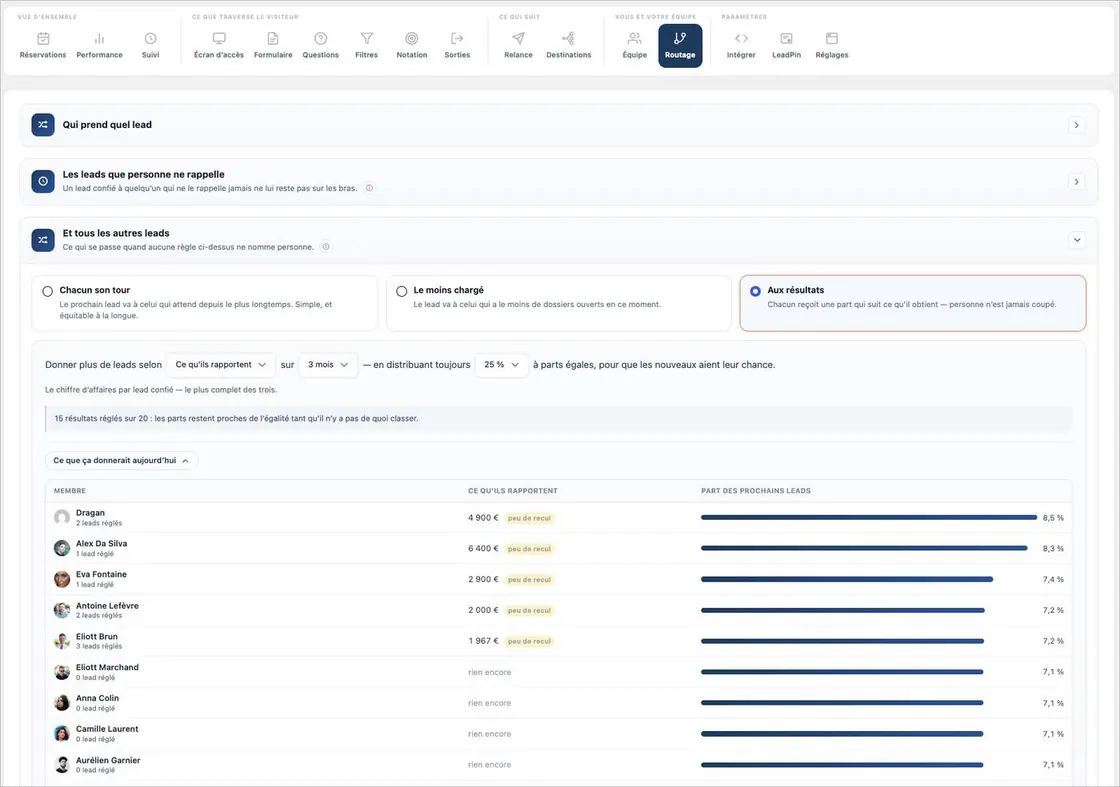
Task: Click Antoine Lefèvre's avatar thumbnail
Action: point(62,610)
